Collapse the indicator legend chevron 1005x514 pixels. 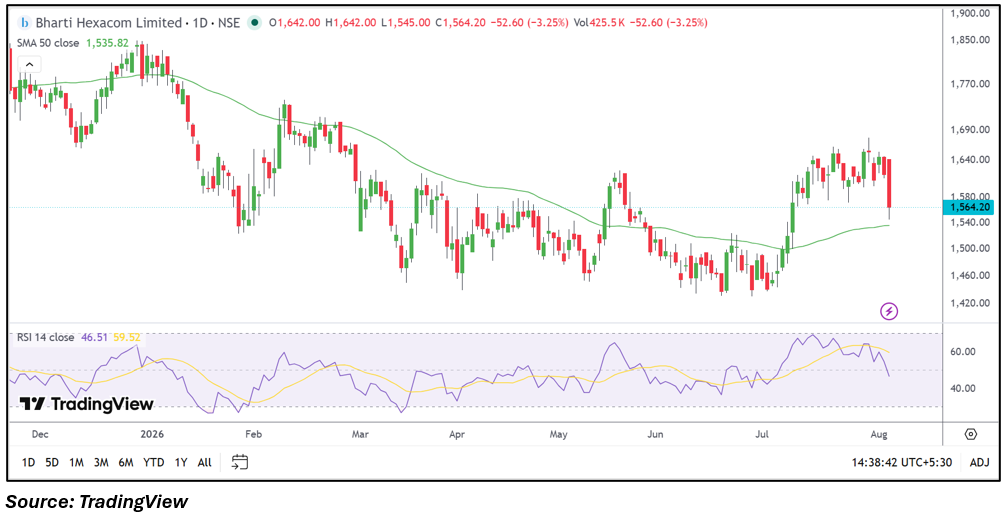[29, 64]
